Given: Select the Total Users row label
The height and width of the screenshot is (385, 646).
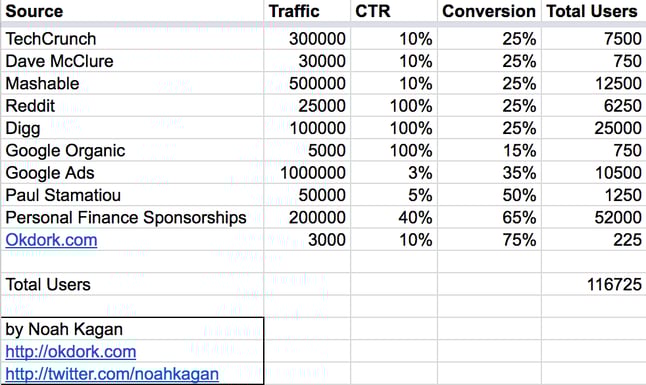Looking at the screenshot, I should tap(132, 284).
